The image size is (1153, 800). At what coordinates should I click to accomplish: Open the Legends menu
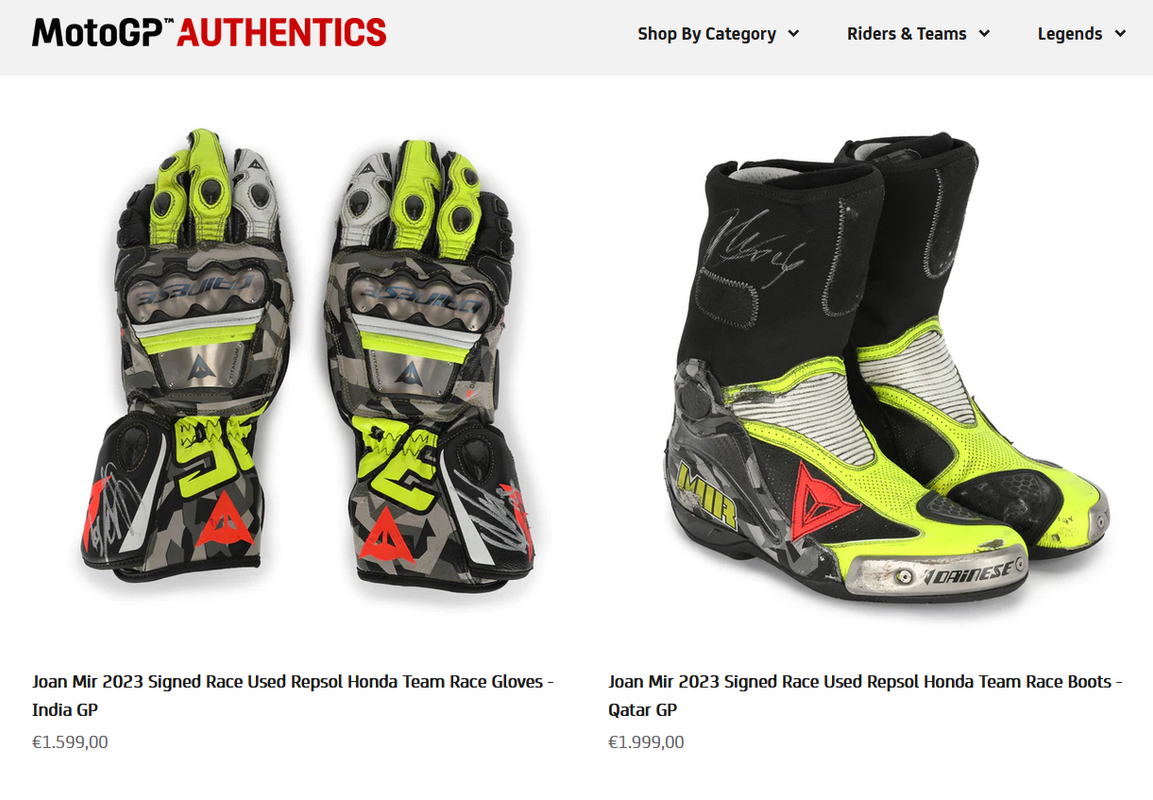click(1082, 34)
